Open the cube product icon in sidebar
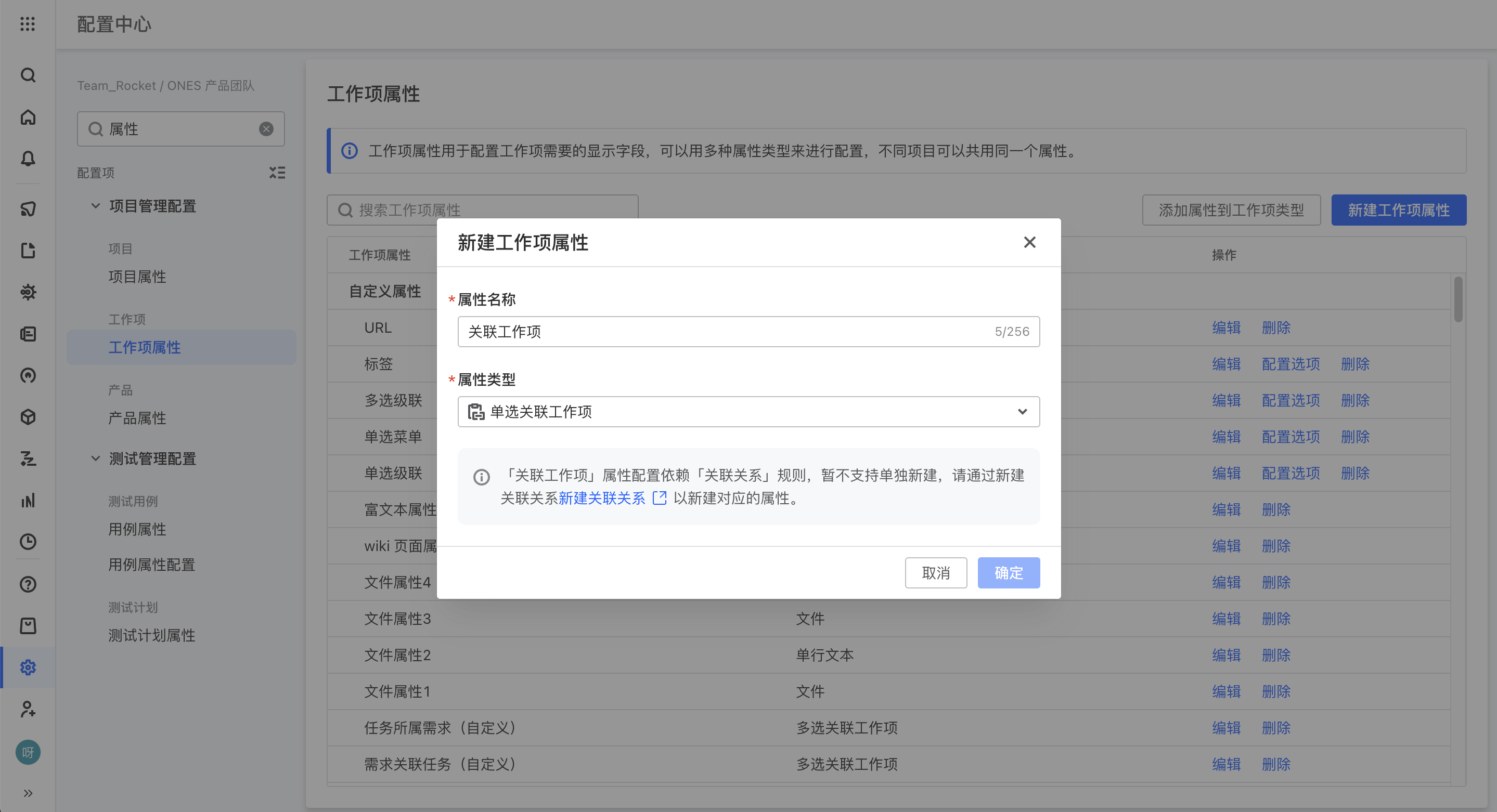This screenshot has width=1497, height=812. point(28,417)
